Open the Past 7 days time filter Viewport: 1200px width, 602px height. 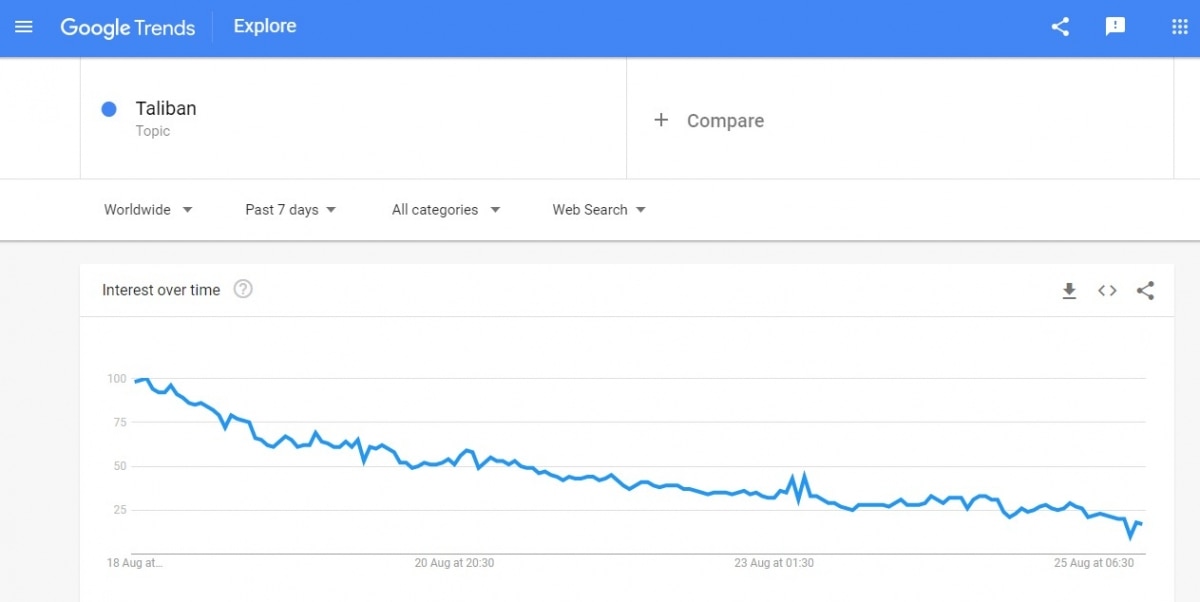click(290, 210)
